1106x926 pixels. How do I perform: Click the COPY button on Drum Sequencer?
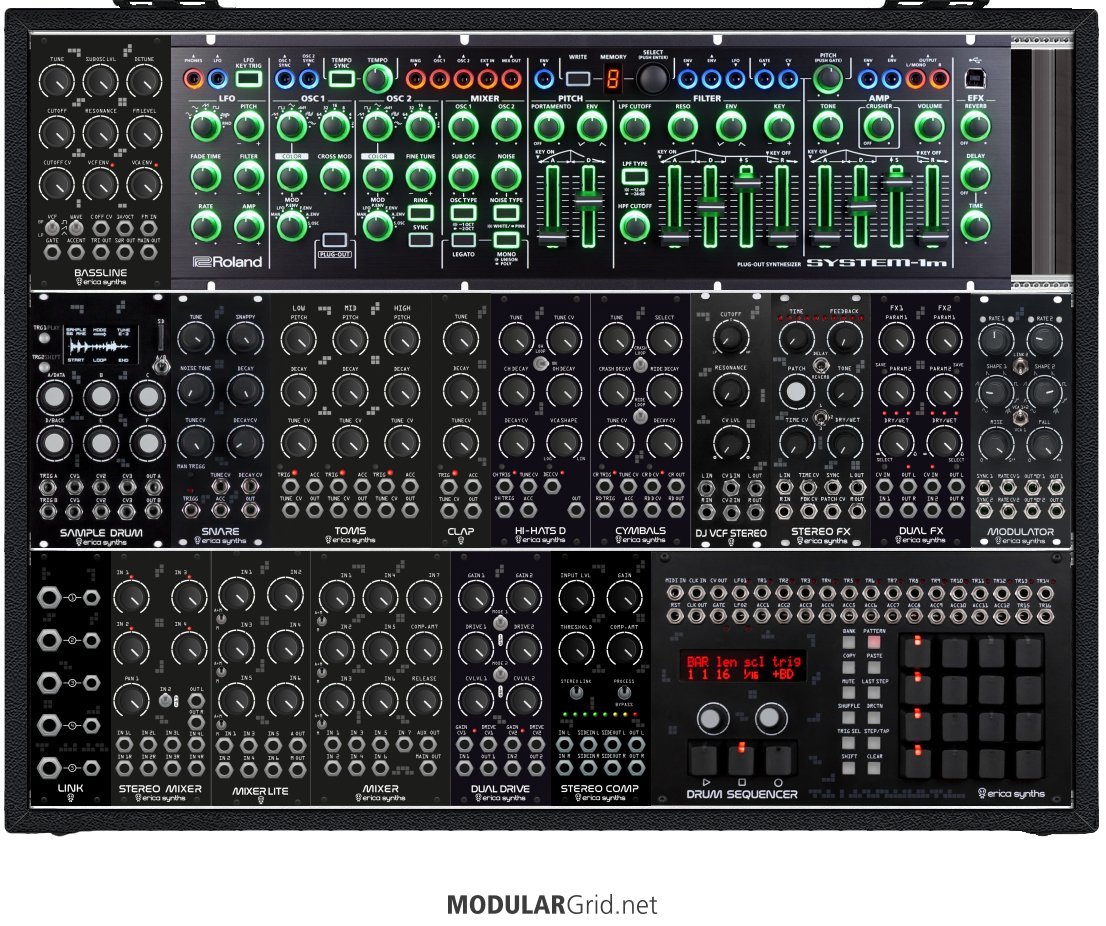[848, 668]
